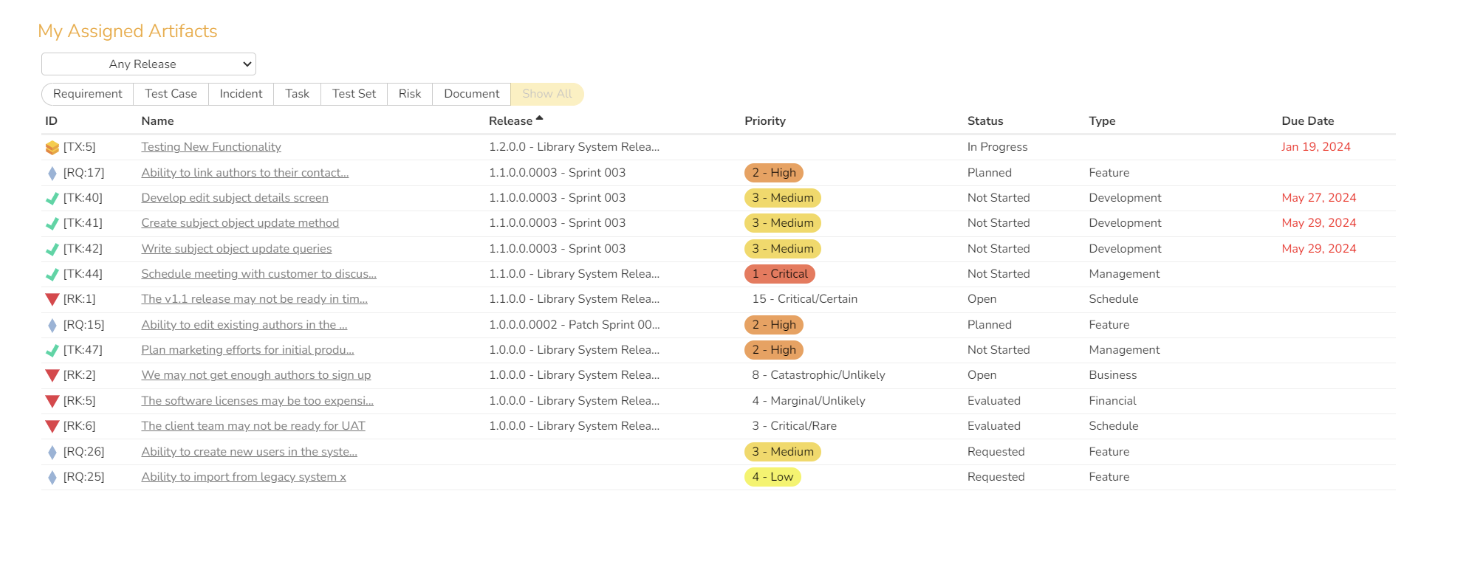1460x572 pixels.
Task: Toggle the Risk filter button
Action: coord(410,94)
